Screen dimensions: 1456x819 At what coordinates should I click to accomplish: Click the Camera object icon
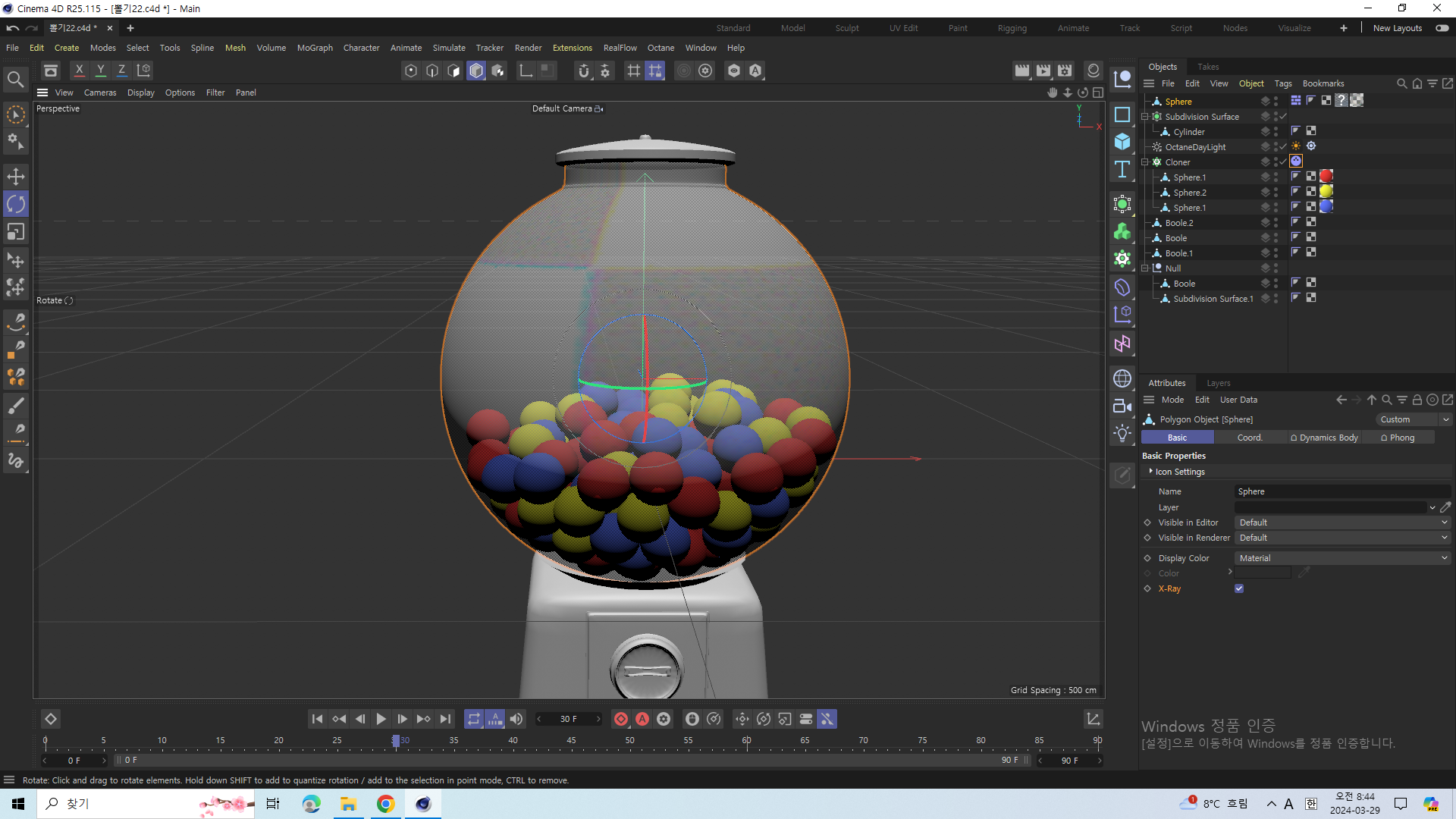click(x=1122, y=406)
